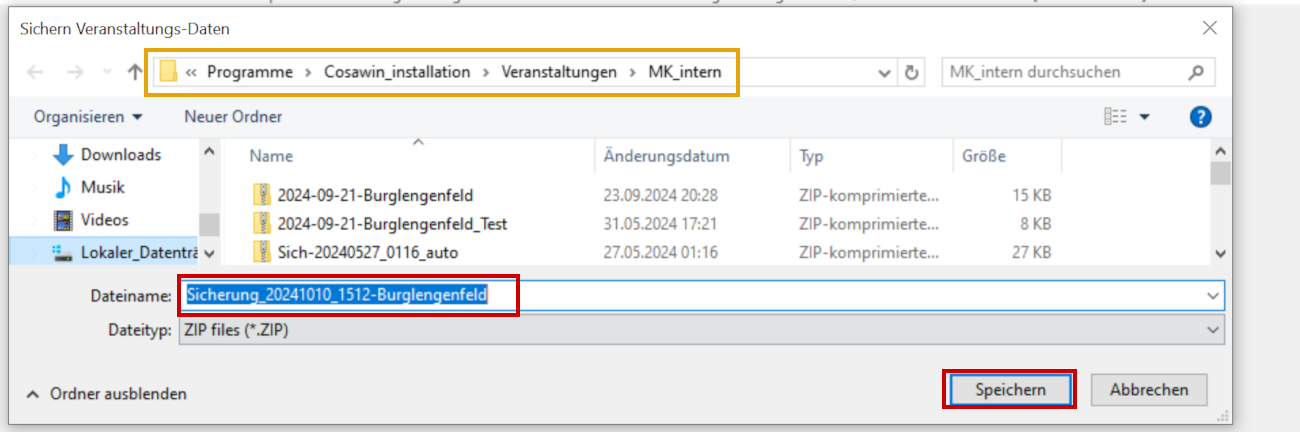Refresh the MK_intern folder listing

pos(911,72)
